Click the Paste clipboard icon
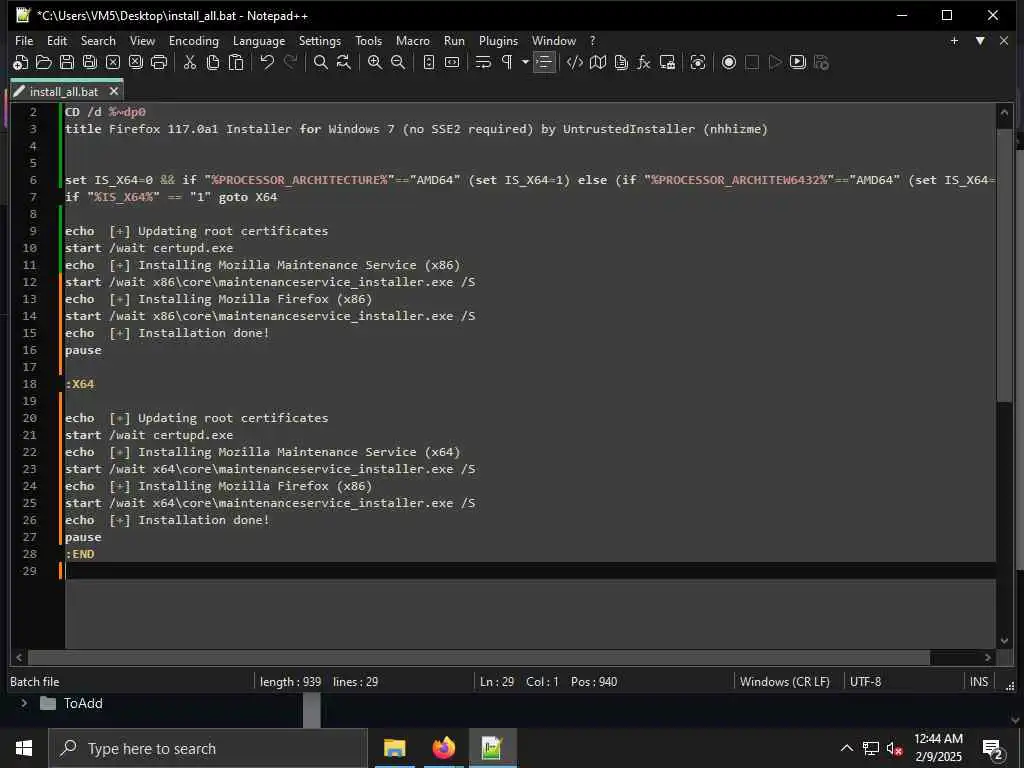 tap(236, 62)
